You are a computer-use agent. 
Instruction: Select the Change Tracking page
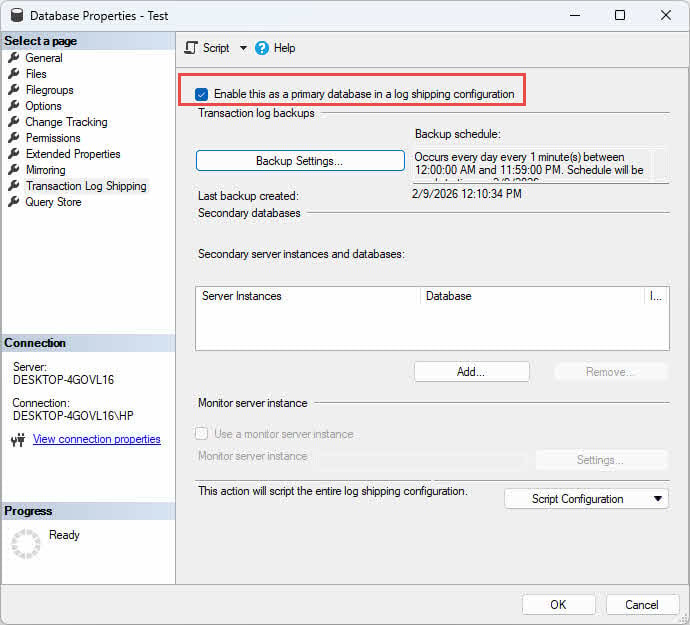[66, 122]
